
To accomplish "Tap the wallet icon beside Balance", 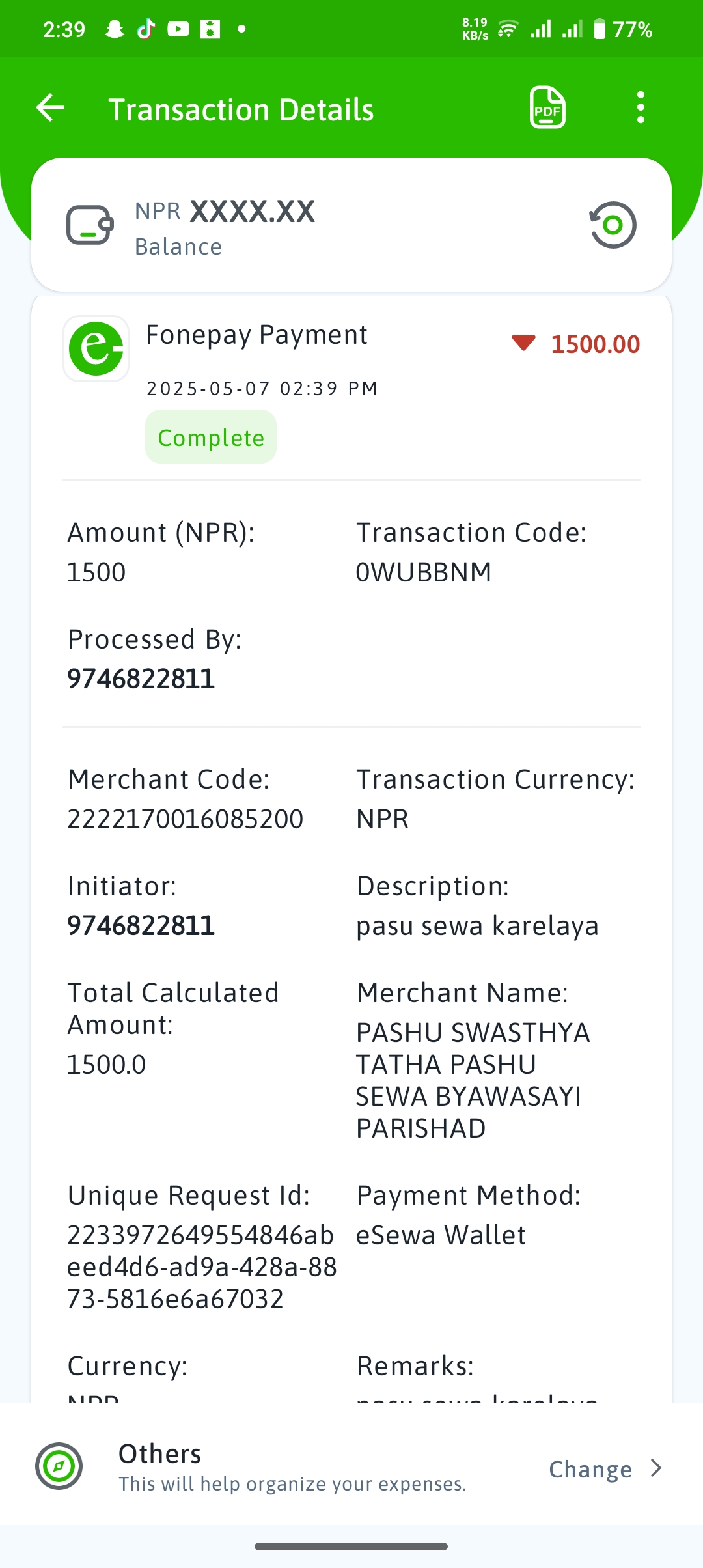I will [90, 225].
